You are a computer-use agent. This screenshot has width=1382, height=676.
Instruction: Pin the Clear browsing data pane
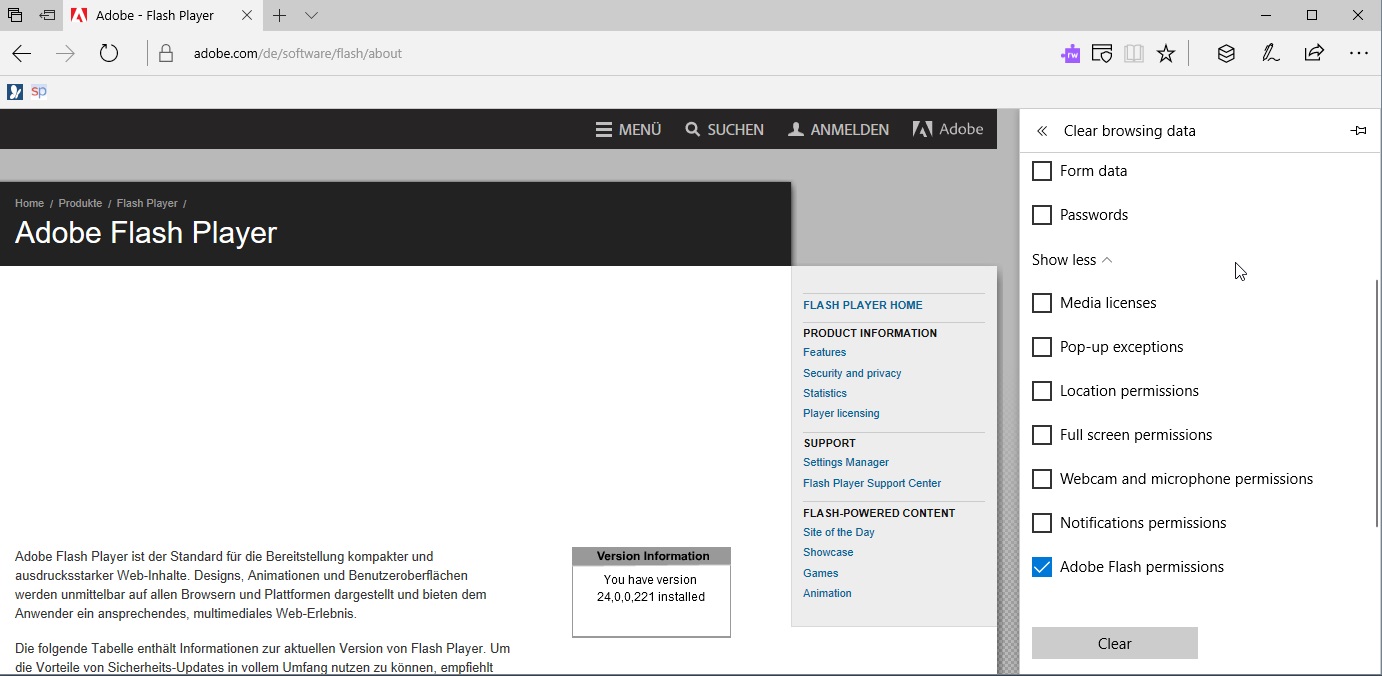point(1358,131)
